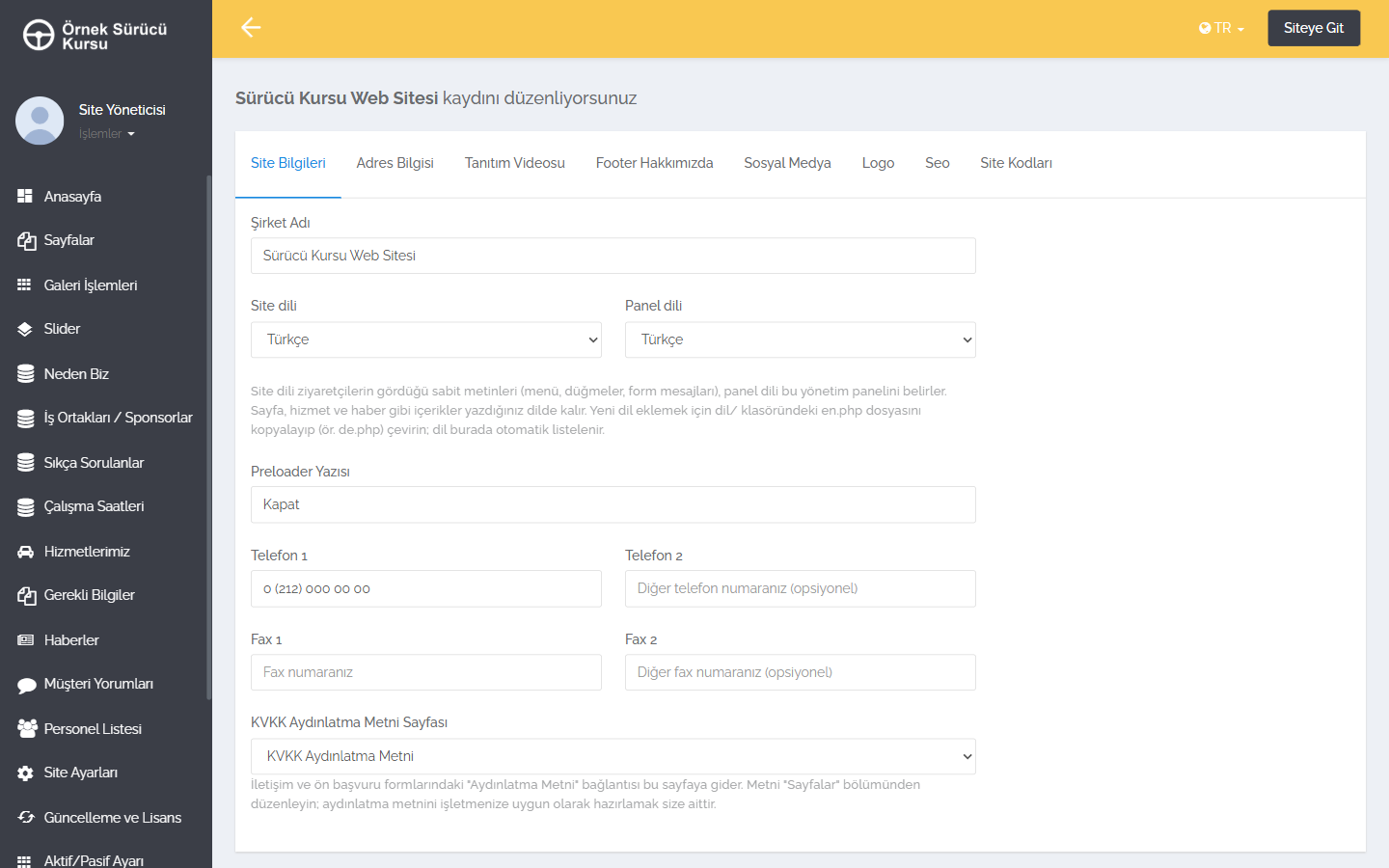Select the Site Bilgileri tab
1389x868 pixels.
click(x=288, y=163)
